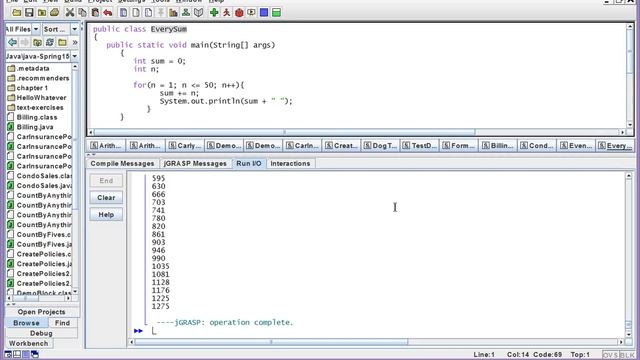The height and width of the screenshot is (360, 640).
Task: Go up a folder in file browser
Action: pos(37,42)
